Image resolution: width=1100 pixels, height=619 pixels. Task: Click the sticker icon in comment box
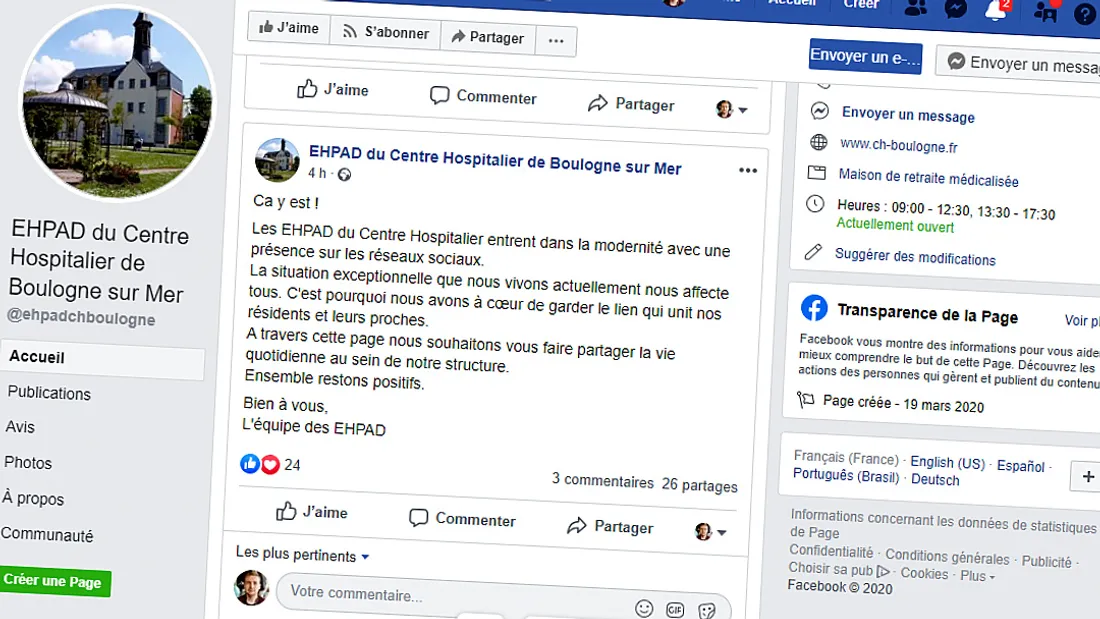tap(707, 611)
